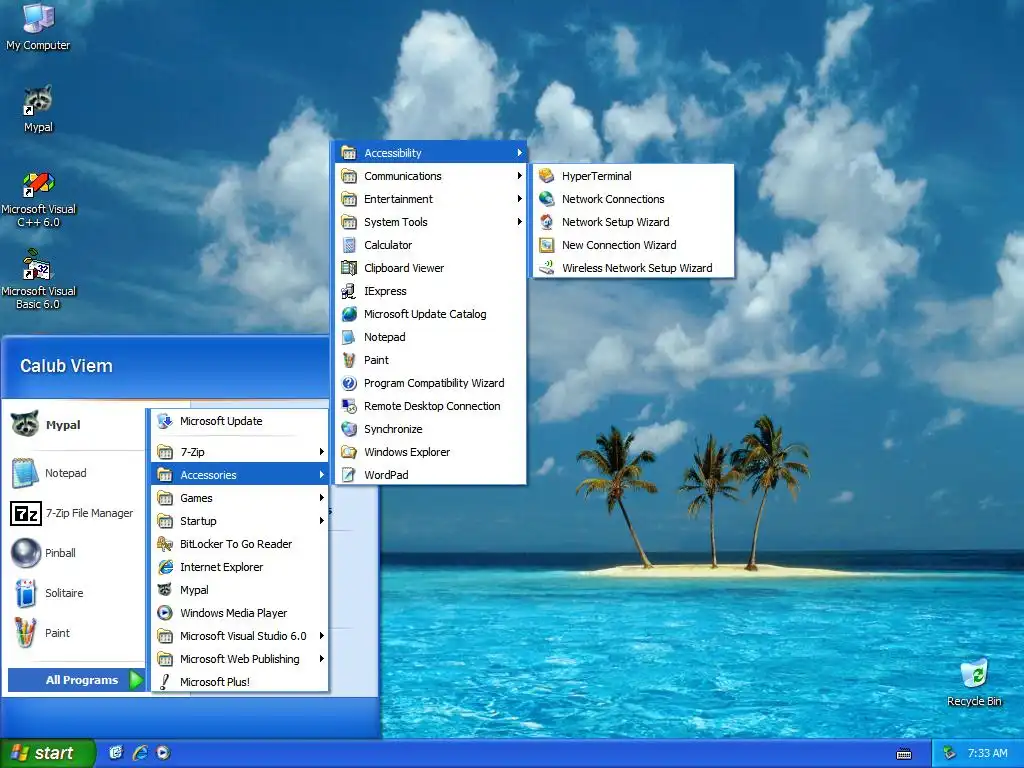
Task: Expand the 7-Zip program folder
Action: [240, 452]
